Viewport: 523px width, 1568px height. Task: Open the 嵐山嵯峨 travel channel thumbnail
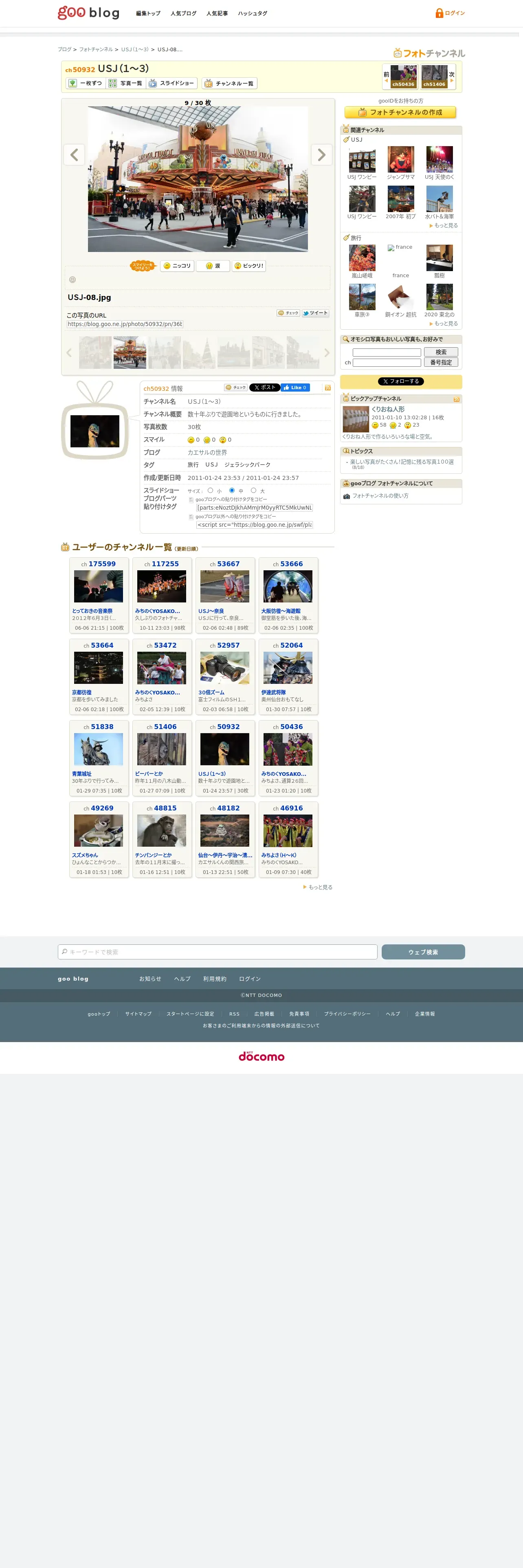(x=362, y=258)
